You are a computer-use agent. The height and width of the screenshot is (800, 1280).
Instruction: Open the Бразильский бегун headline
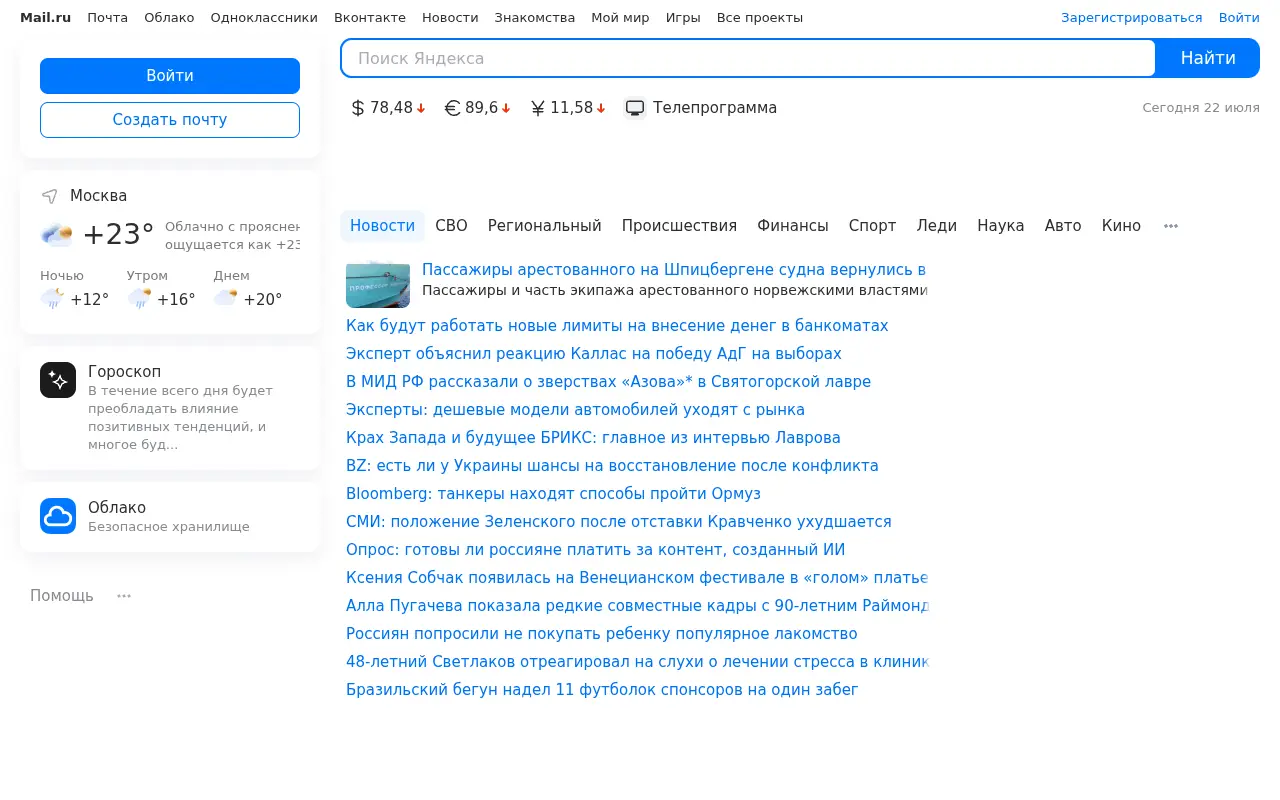click(x=602, y=690)
